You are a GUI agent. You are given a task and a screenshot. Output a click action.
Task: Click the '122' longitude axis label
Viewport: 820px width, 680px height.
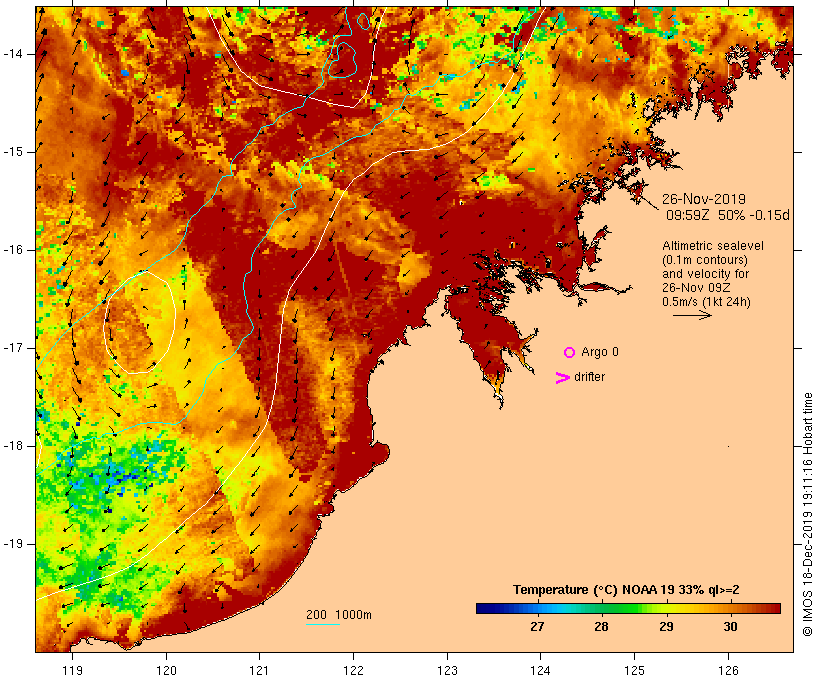[x=354, y=671]
